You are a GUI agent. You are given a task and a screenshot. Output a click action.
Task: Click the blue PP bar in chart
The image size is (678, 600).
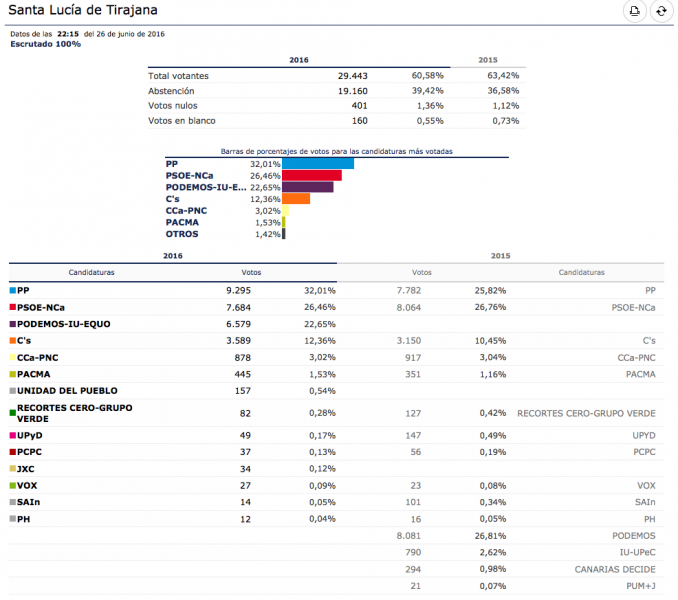318,164
